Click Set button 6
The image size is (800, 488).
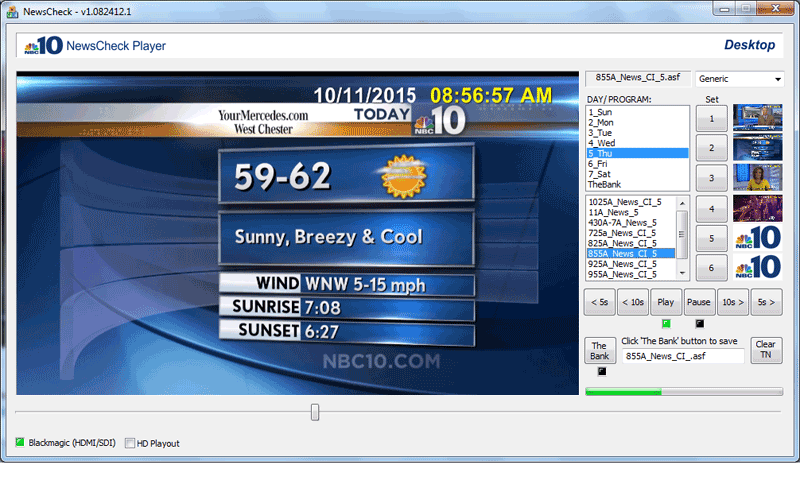[x=711, y=268]
